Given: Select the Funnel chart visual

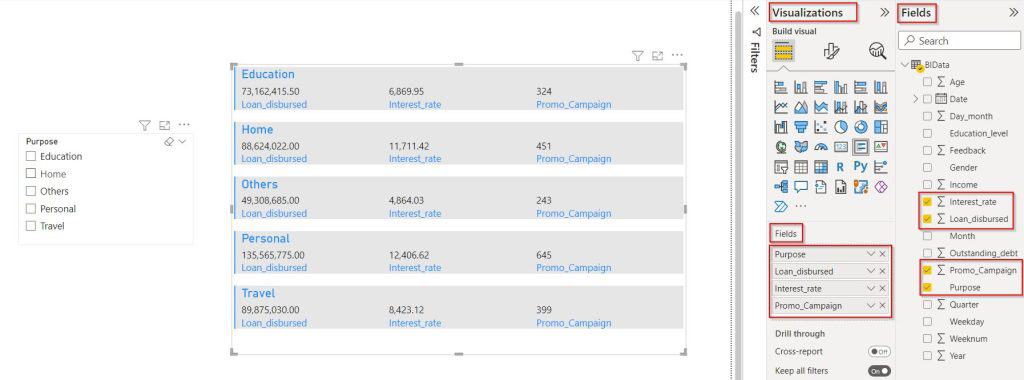Looking at the screenshot, I should click(801, 127).
